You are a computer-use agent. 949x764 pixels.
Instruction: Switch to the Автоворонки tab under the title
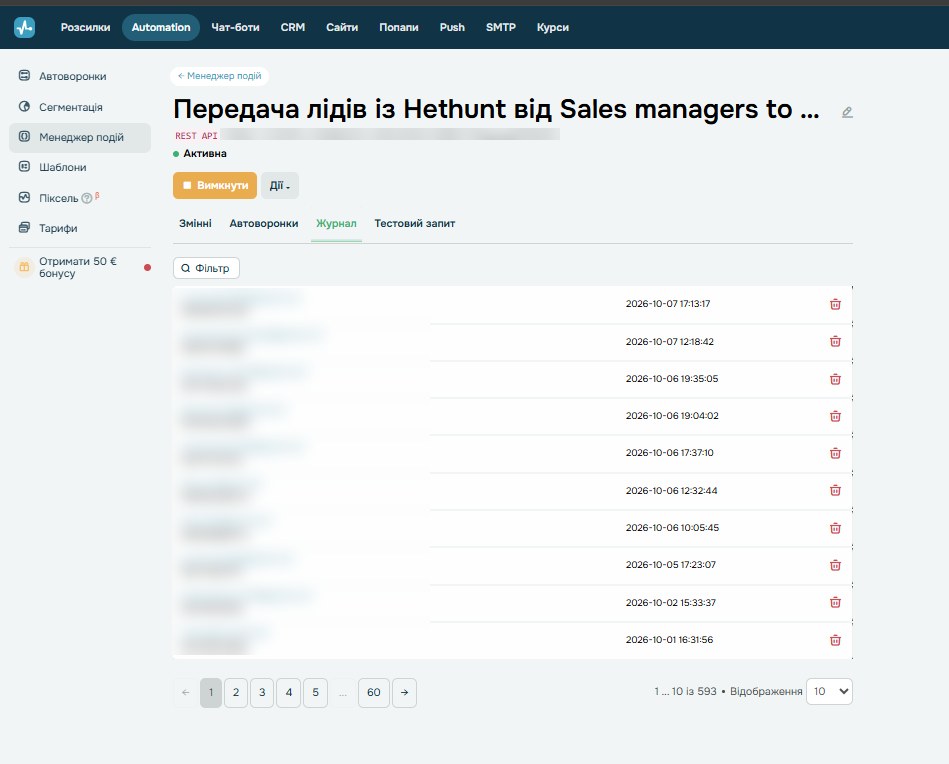[264, 223]
